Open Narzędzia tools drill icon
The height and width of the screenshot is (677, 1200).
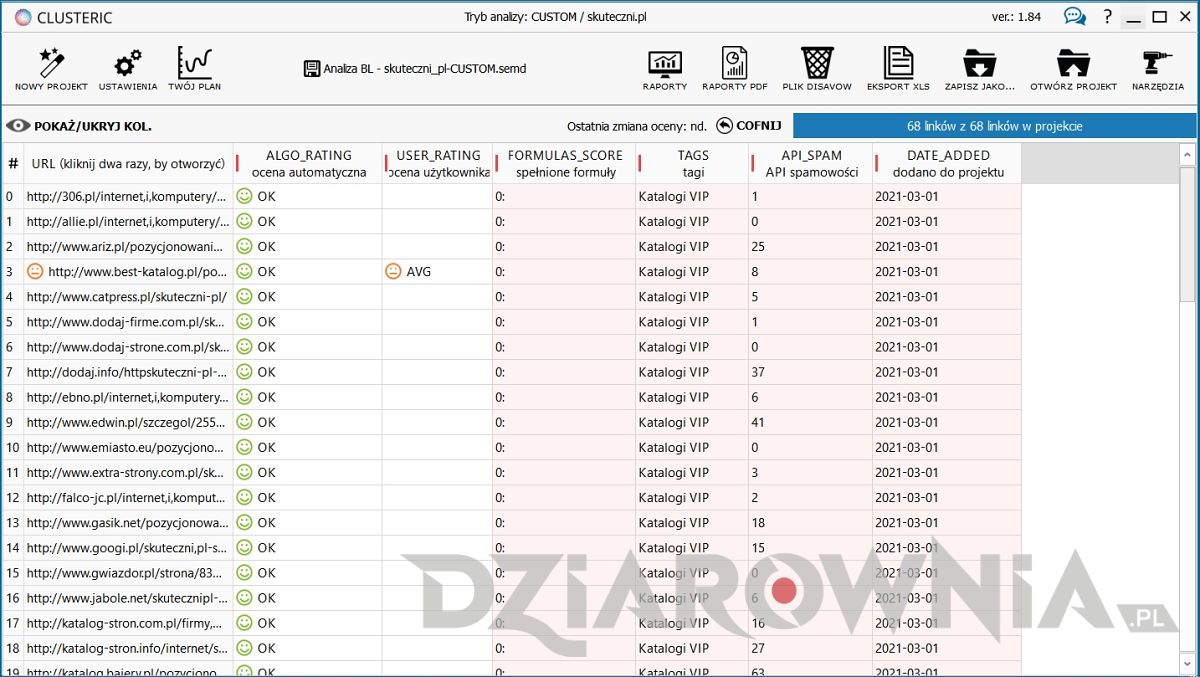[x=1157, y=66]
